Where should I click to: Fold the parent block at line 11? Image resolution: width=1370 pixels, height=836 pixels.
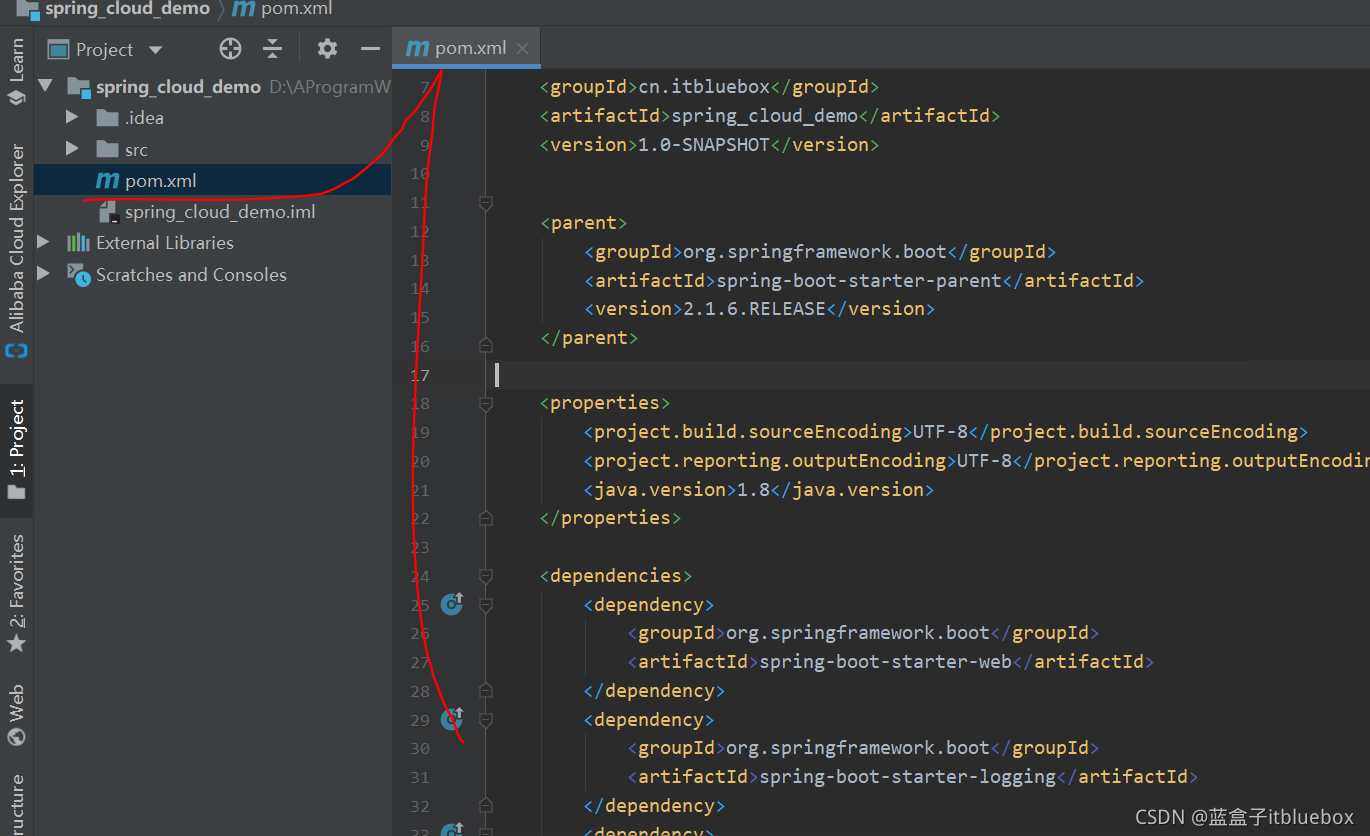pyautogui.click(x=486, y=203)
